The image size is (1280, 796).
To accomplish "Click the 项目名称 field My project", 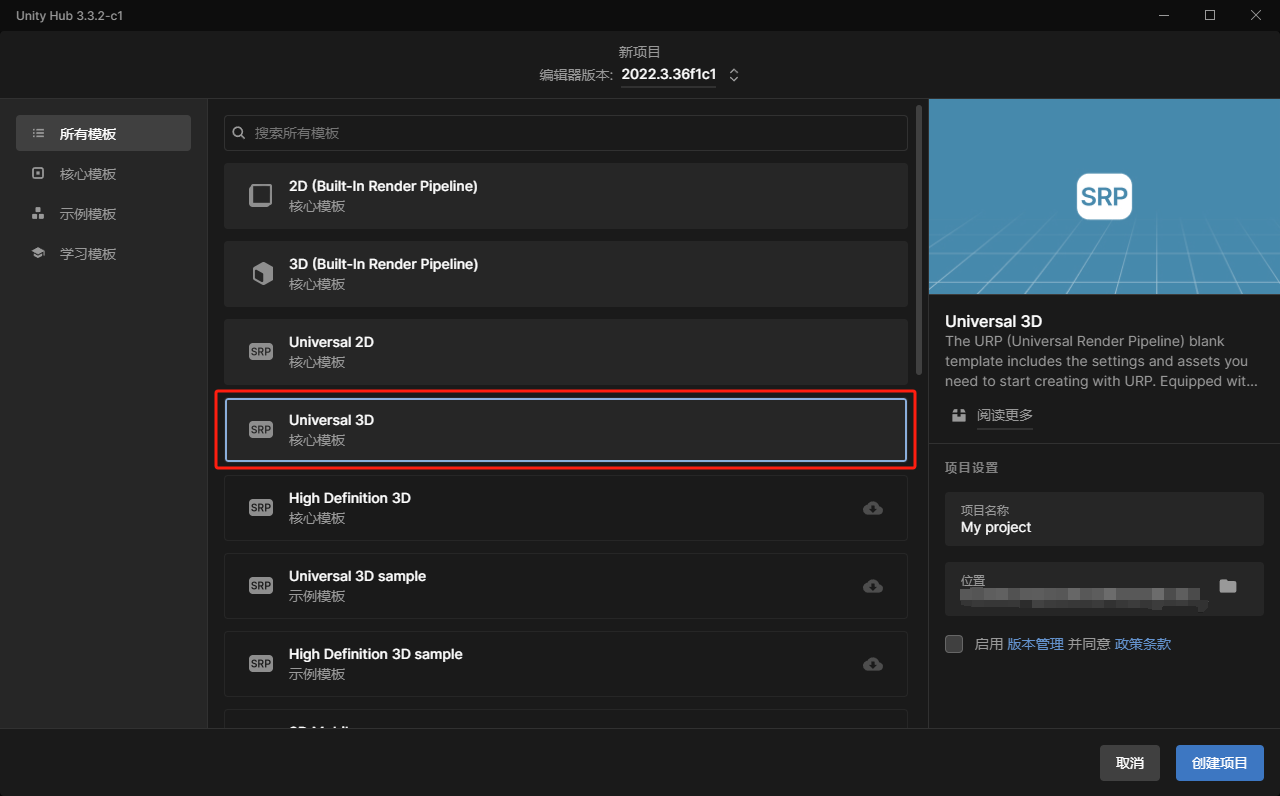I will coord(1104,519).
